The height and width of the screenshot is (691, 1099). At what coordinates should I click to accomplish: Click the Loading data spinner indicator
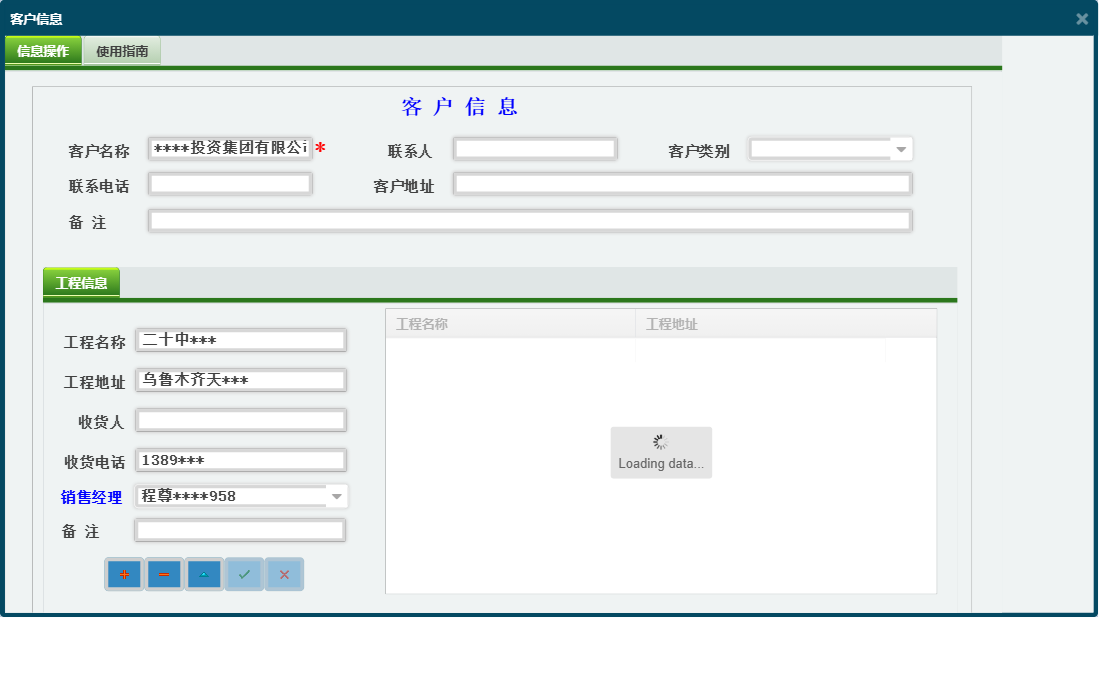pos(661,452)
